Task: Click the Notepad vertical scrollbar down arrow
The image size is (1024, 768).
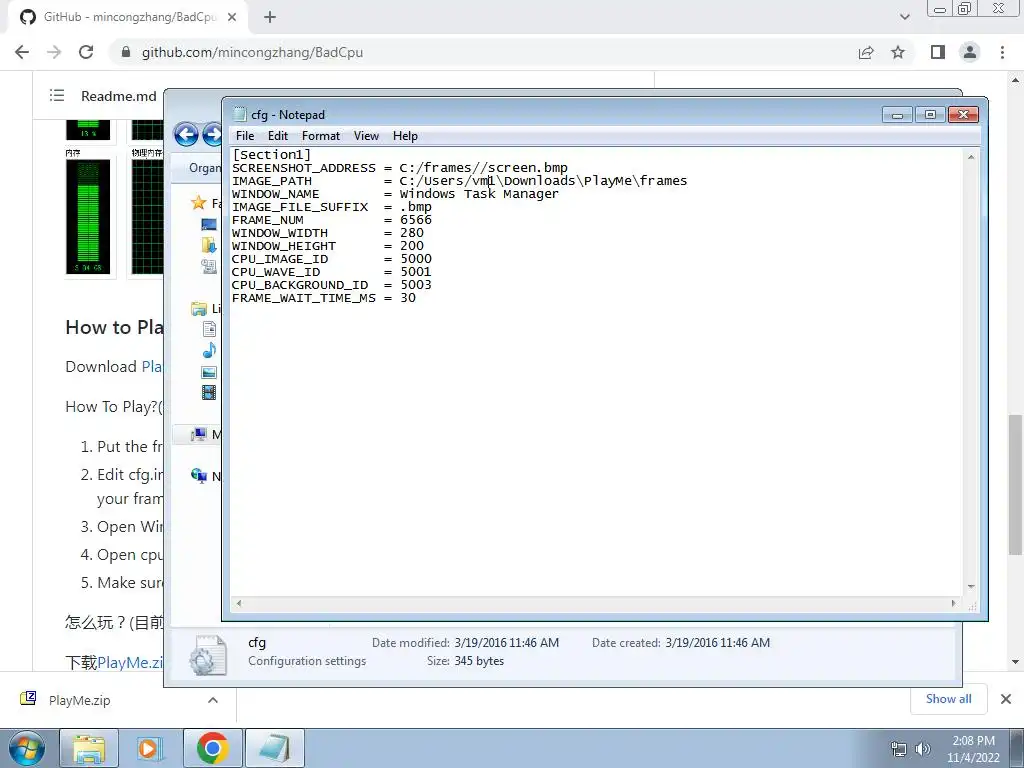Action: (971, 586)
